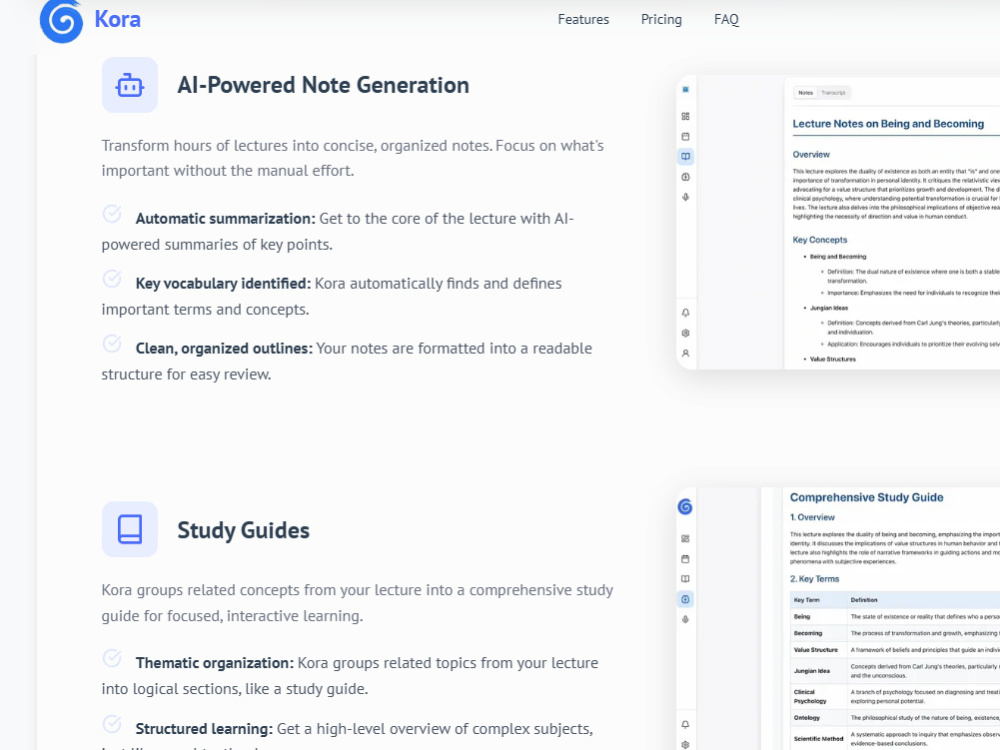
Task: Click checkmark icon next to Automatic summarization
Action: (x=112, y=214)
